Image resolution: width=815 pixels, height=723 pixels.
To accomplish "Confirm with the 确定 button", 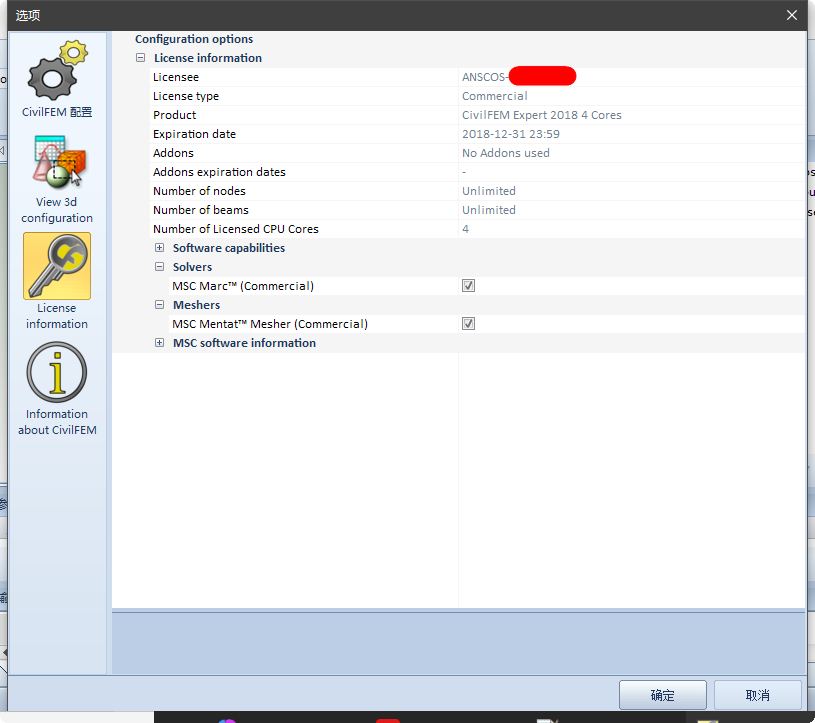I will coord(663,695).
